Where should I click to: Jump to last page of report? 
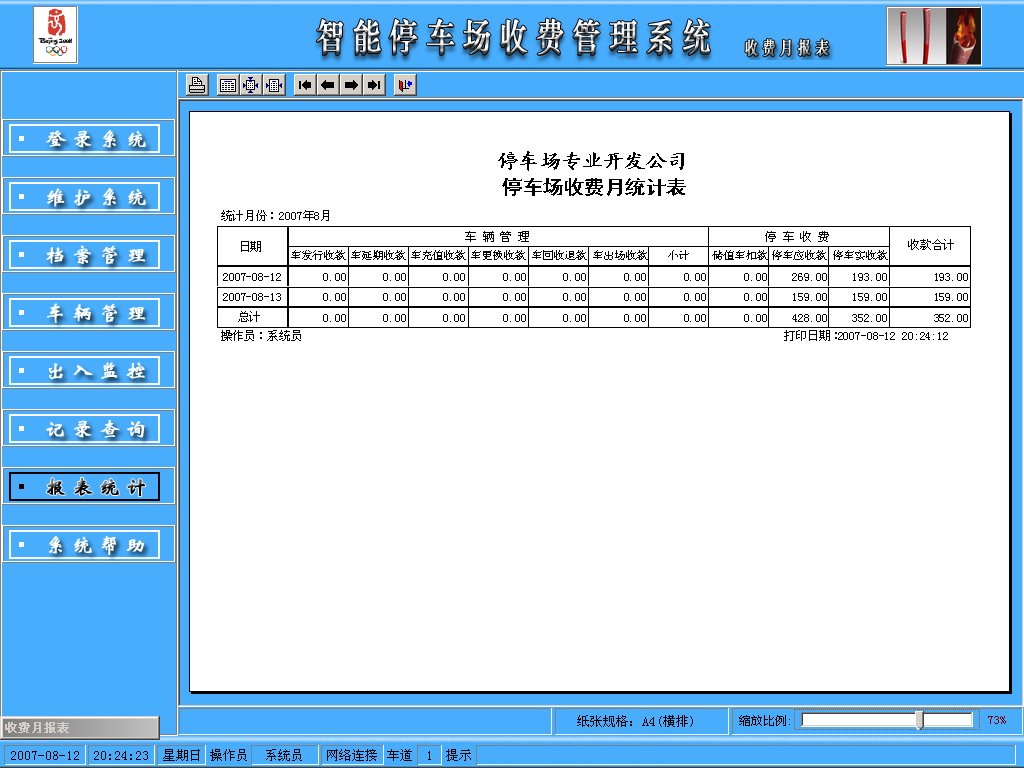tap(374, 85)
